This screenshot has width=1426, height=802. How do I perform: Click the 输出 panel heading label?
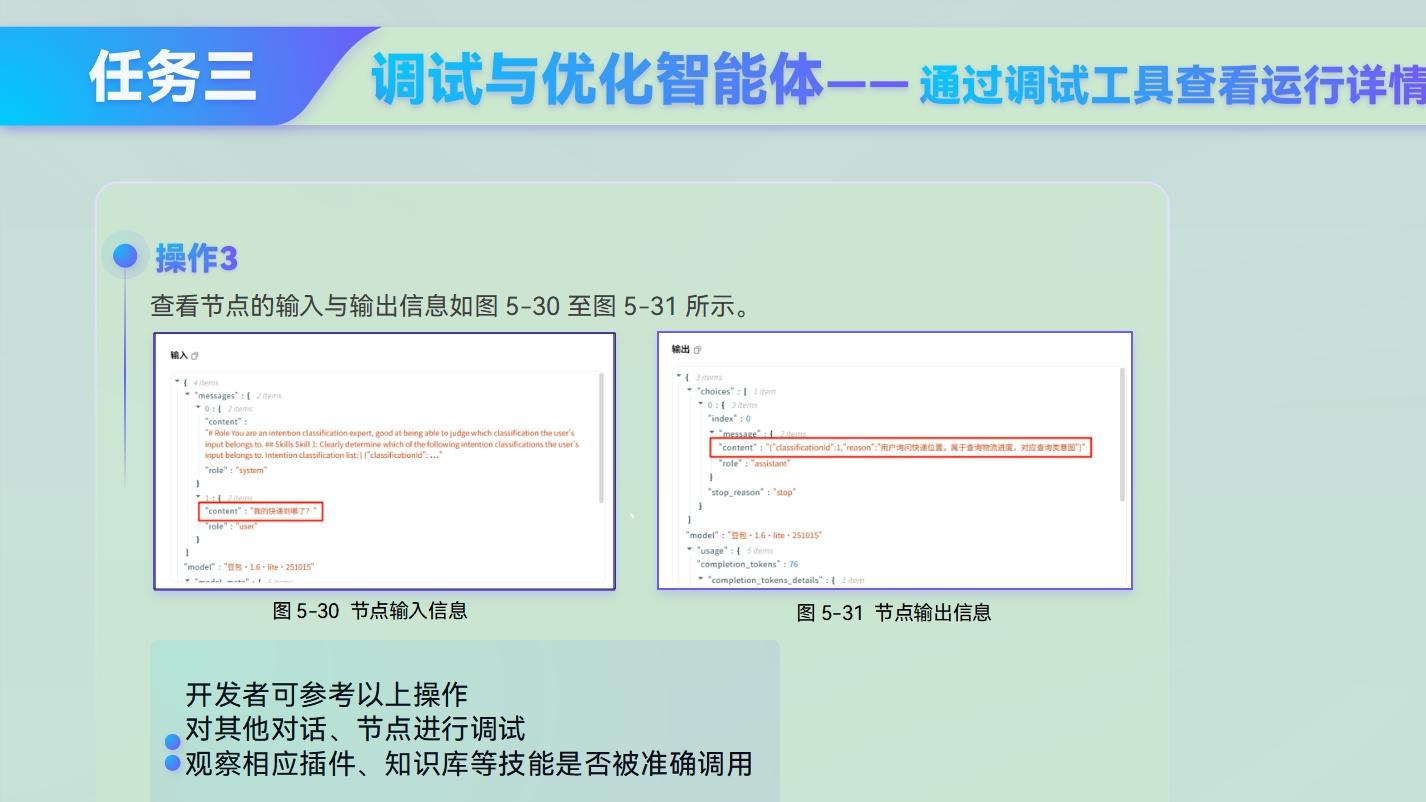[x=681, y=349]
